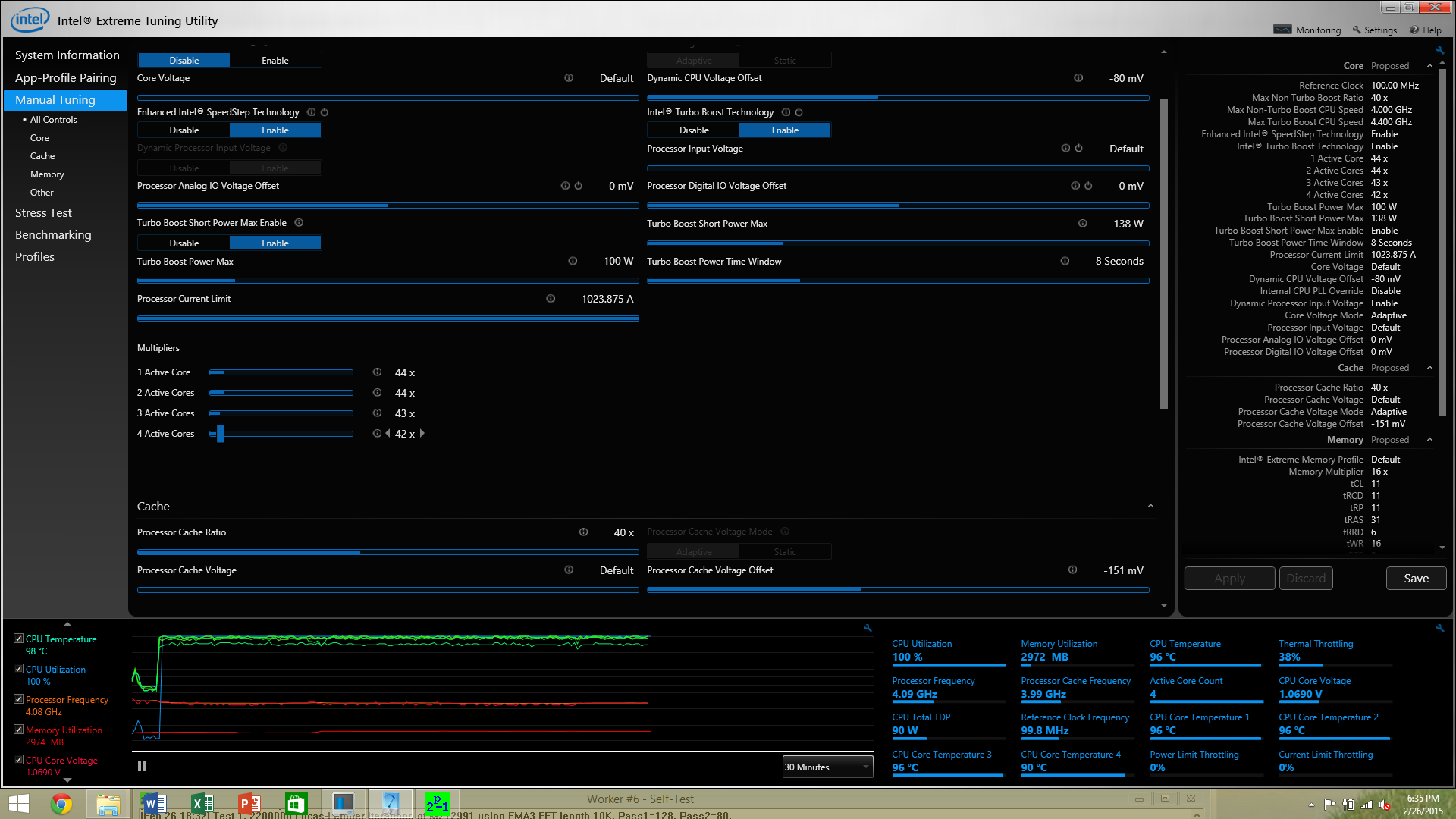
Task: Click the info icon for Turbo Boost Power Max
Action: (x=573, y=261)
